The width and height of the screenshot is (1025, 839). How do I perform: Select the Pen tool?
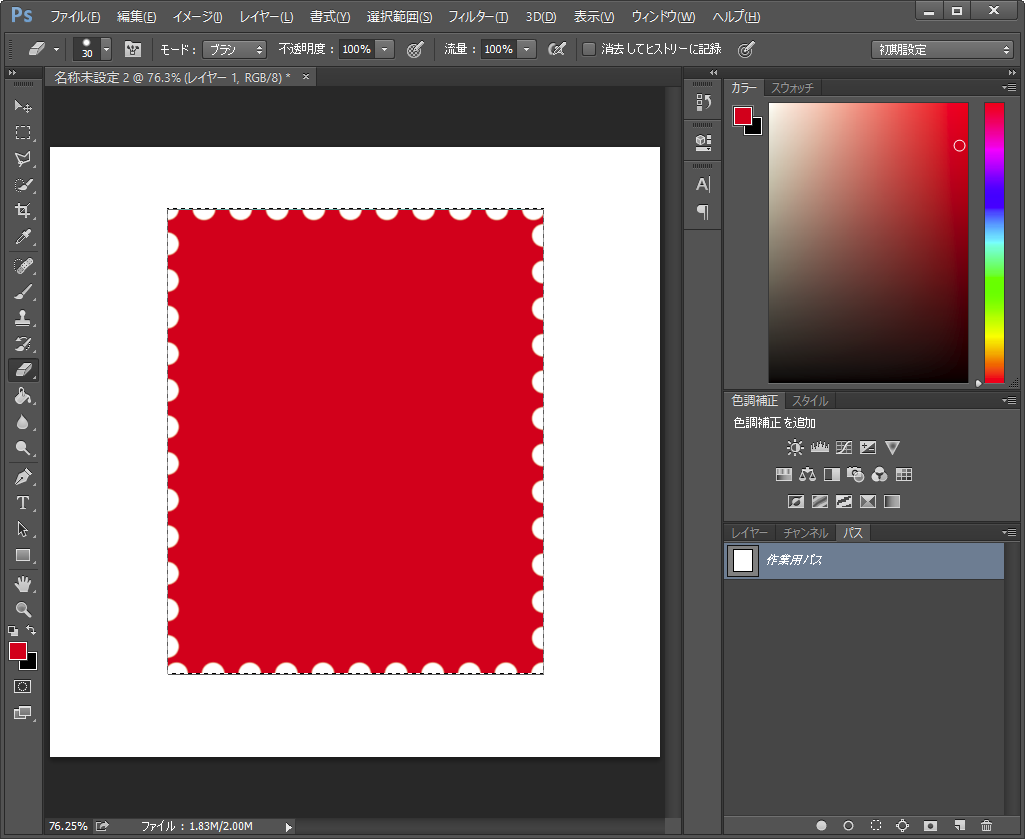coord(22,476)
